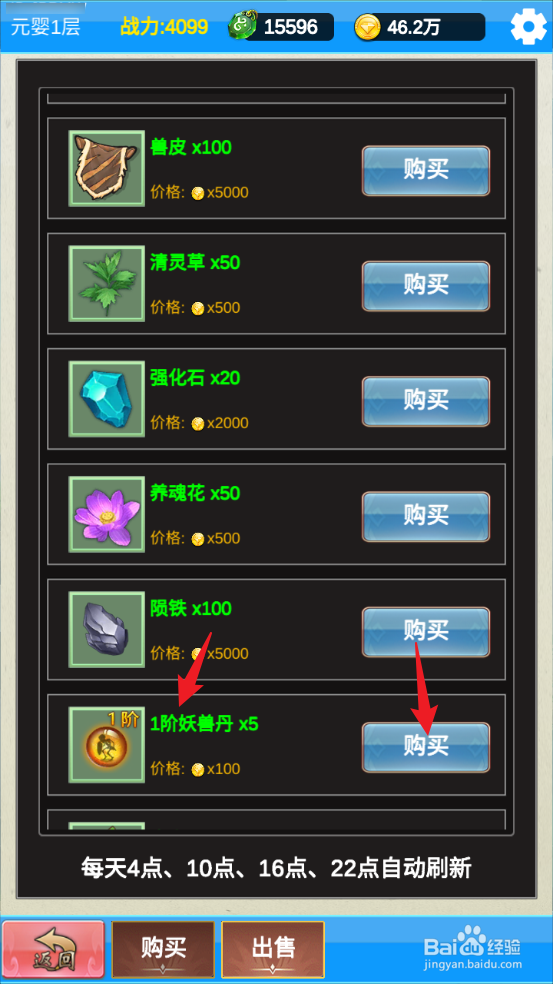Select the 养魂花 purple flower icon
This screenshot has width=553, height=984.
coord(107,514)
